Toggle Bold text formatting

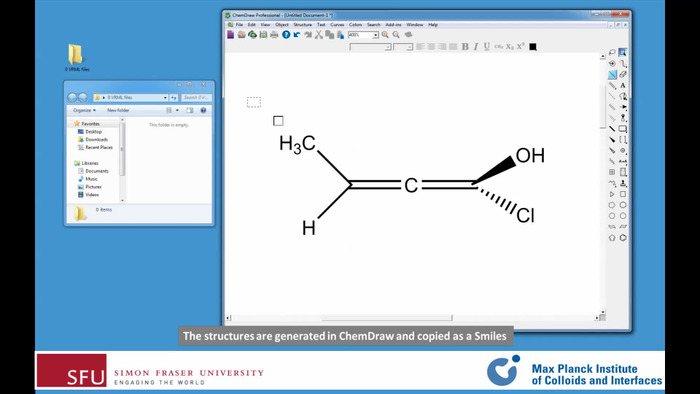(465, 47)
